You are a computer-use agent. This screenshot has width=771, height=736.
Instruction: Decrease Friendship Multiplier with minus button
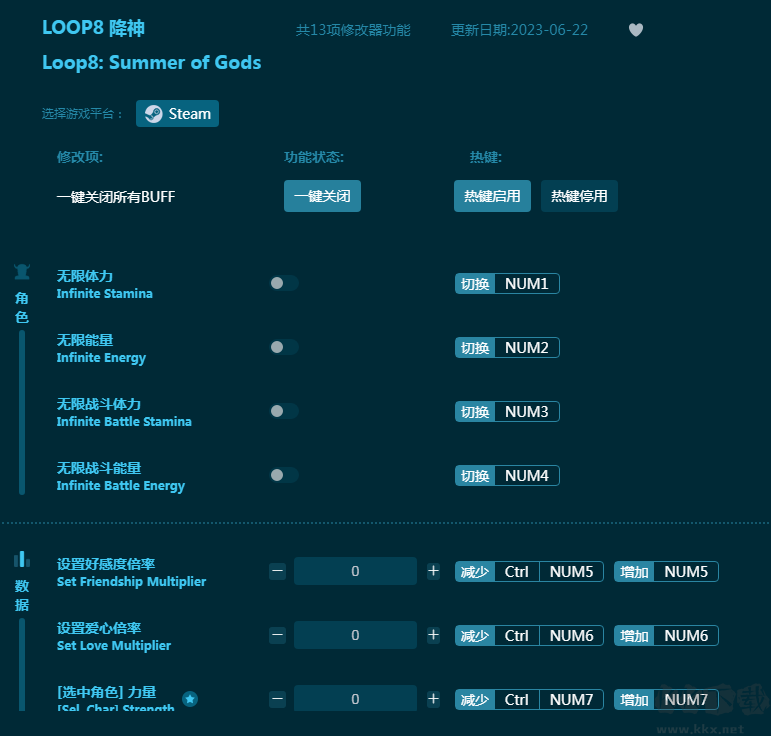coord(277,571)
